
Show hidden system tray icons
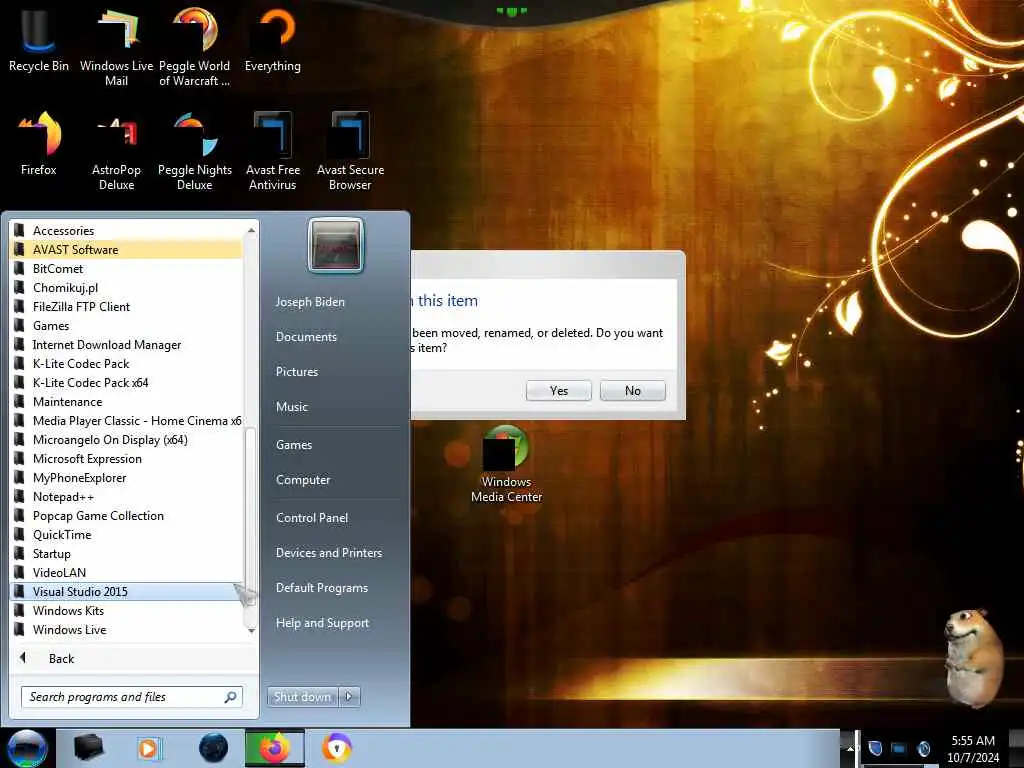pos(850,748)
